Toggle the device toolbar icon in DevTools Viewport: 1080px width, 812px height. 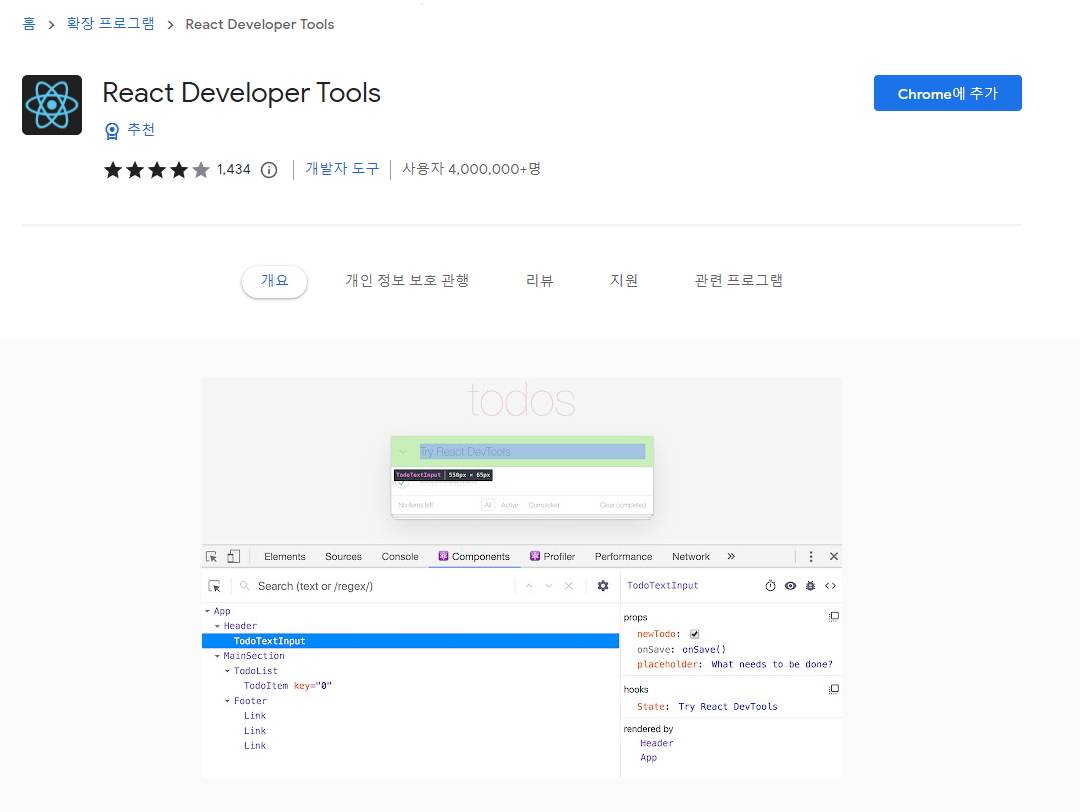click(233, 556)
